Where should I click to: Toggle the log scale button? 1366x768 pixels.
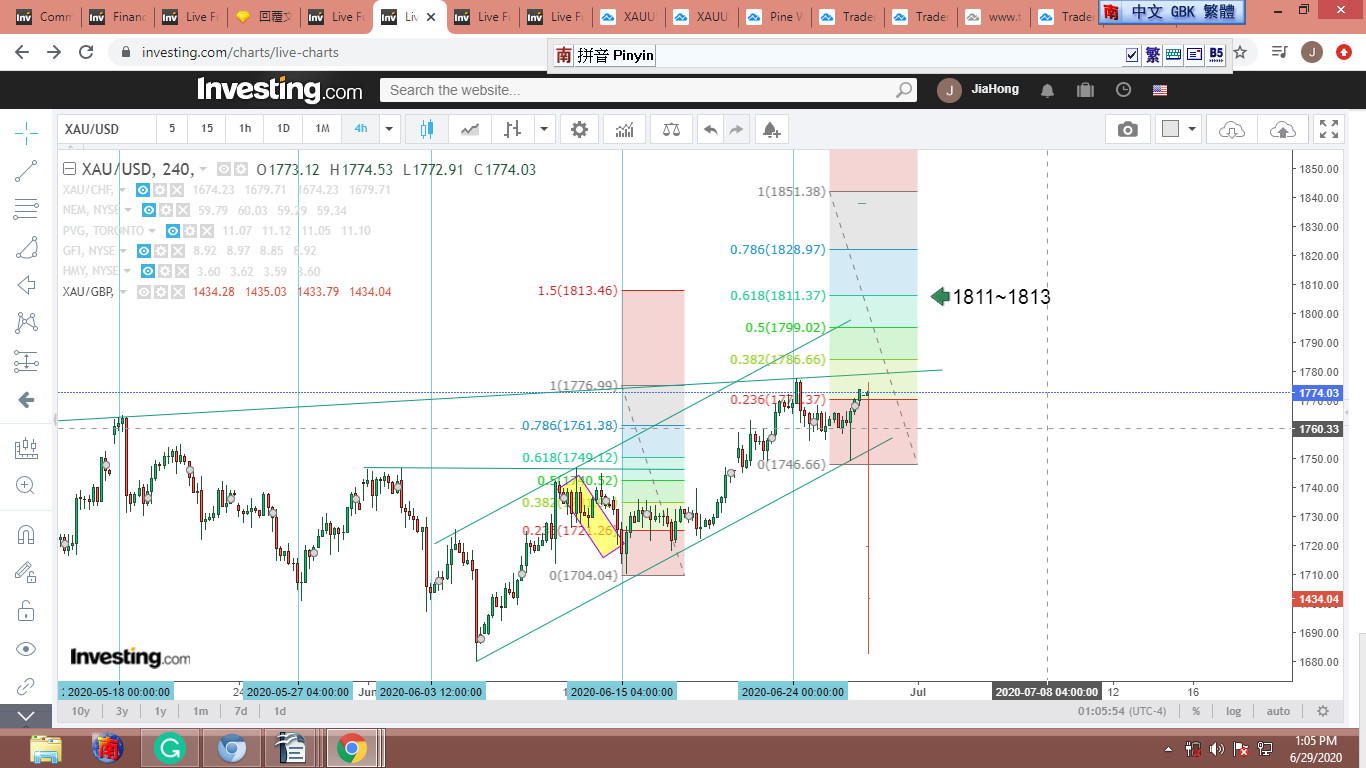pyautogui.click(x=1234, y=711)
